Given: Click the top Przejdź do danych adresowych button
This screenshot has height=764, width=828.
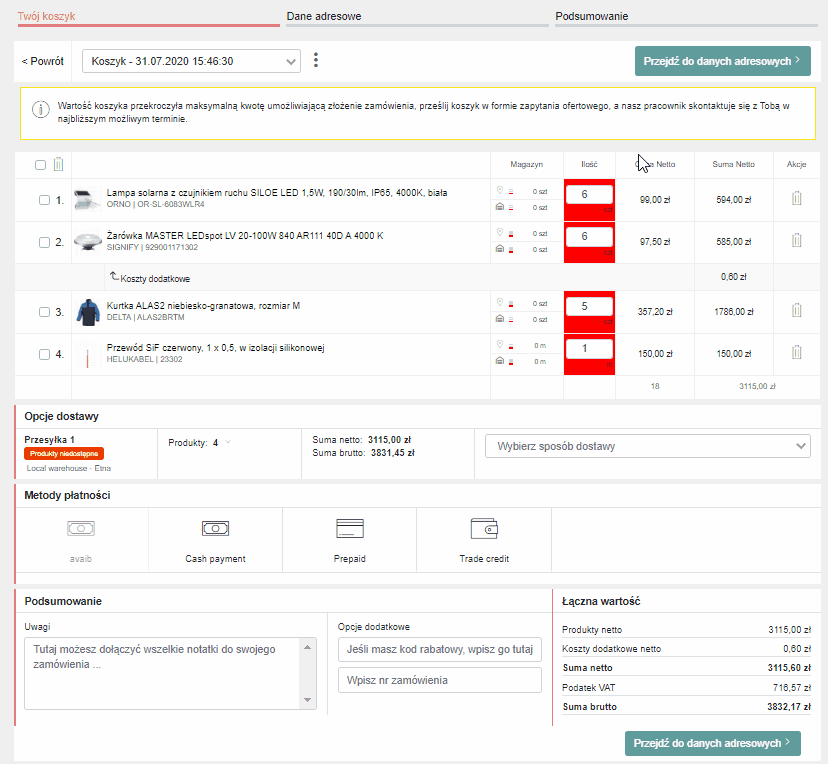Looking at the screenshot, I should 722,61.
